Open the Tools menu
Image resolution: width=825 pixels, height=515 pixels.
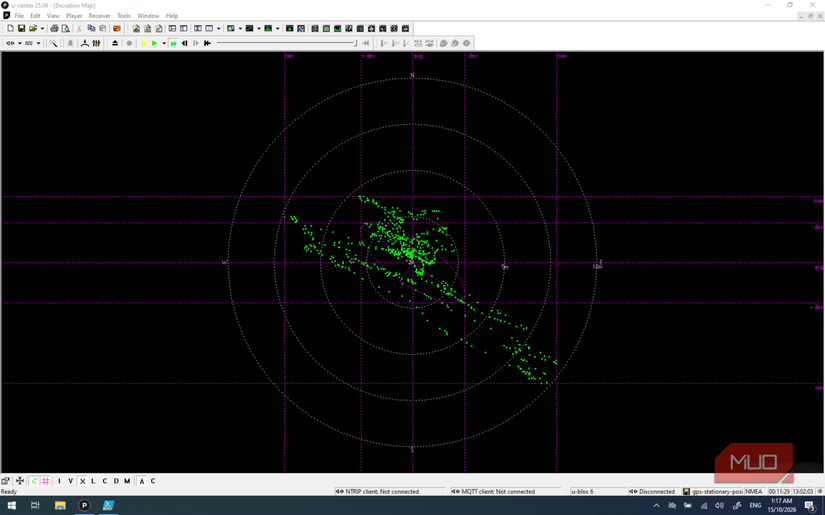tap(124, 16)
